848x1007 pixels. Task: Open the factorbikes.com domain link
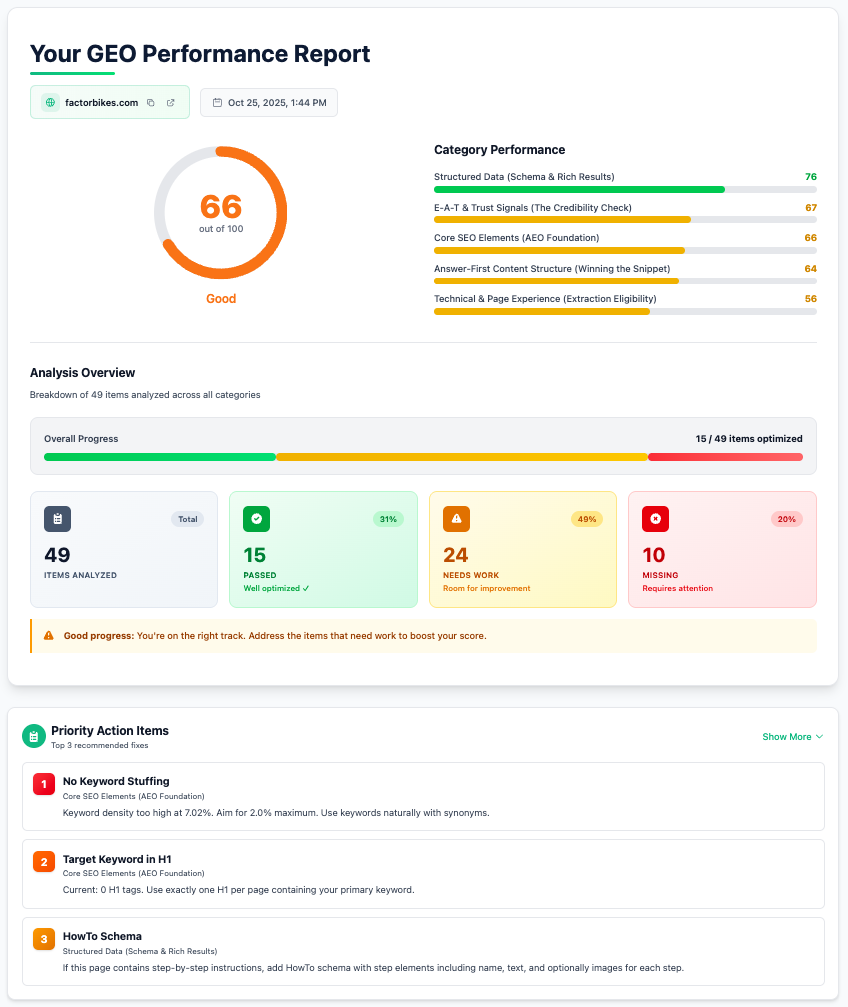pos(101,102)
